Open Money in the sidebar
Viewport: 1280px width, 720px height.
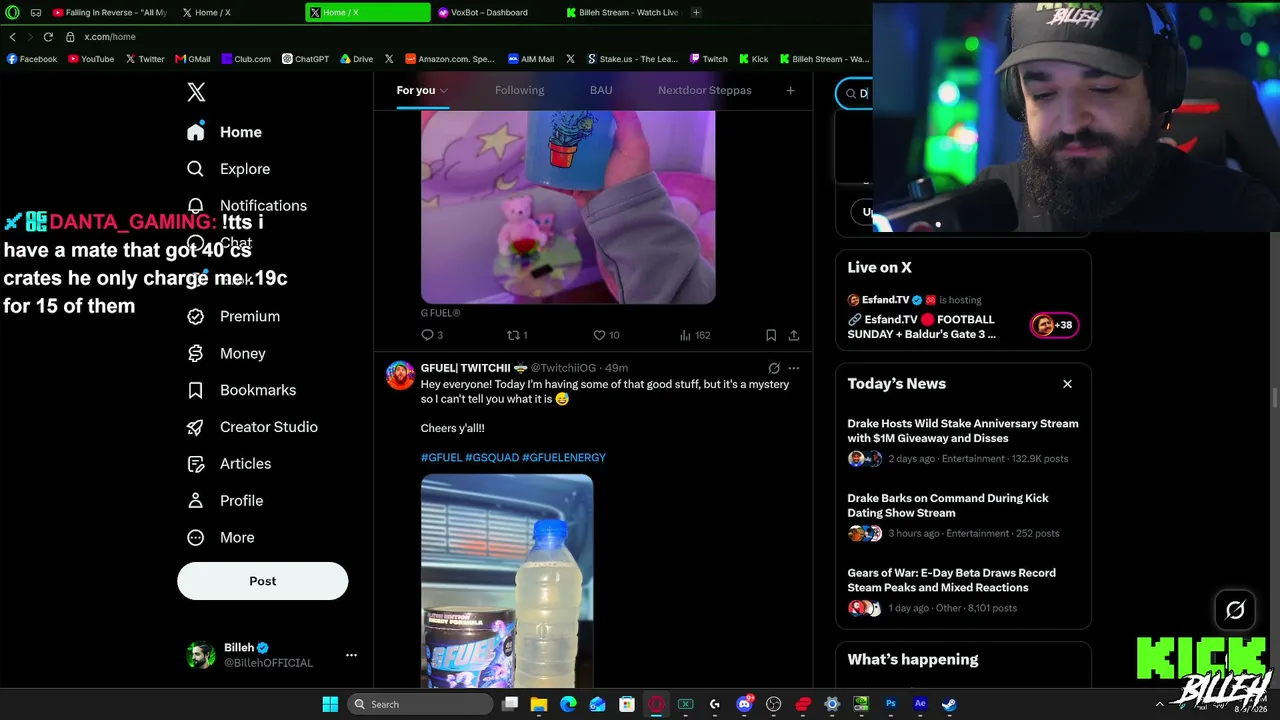[227, 353]
